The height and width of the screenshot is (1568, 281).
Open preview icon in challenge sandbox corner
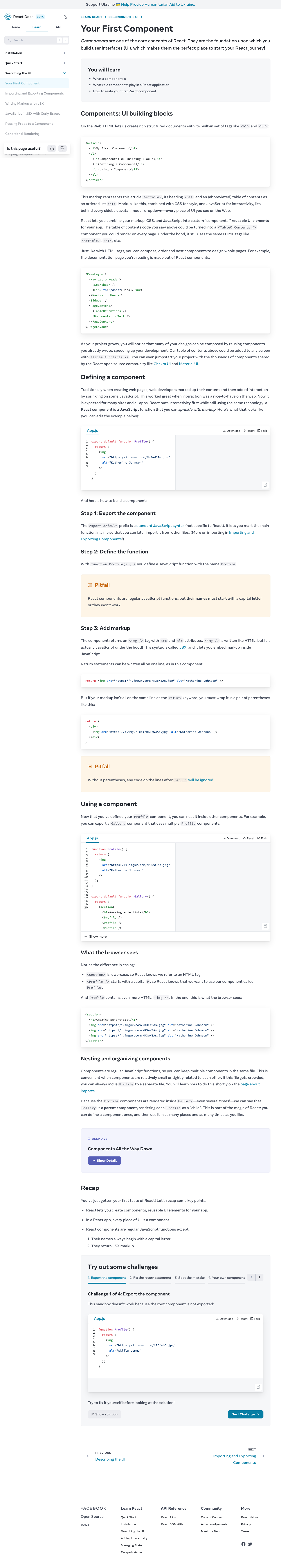coord(258,1387)
